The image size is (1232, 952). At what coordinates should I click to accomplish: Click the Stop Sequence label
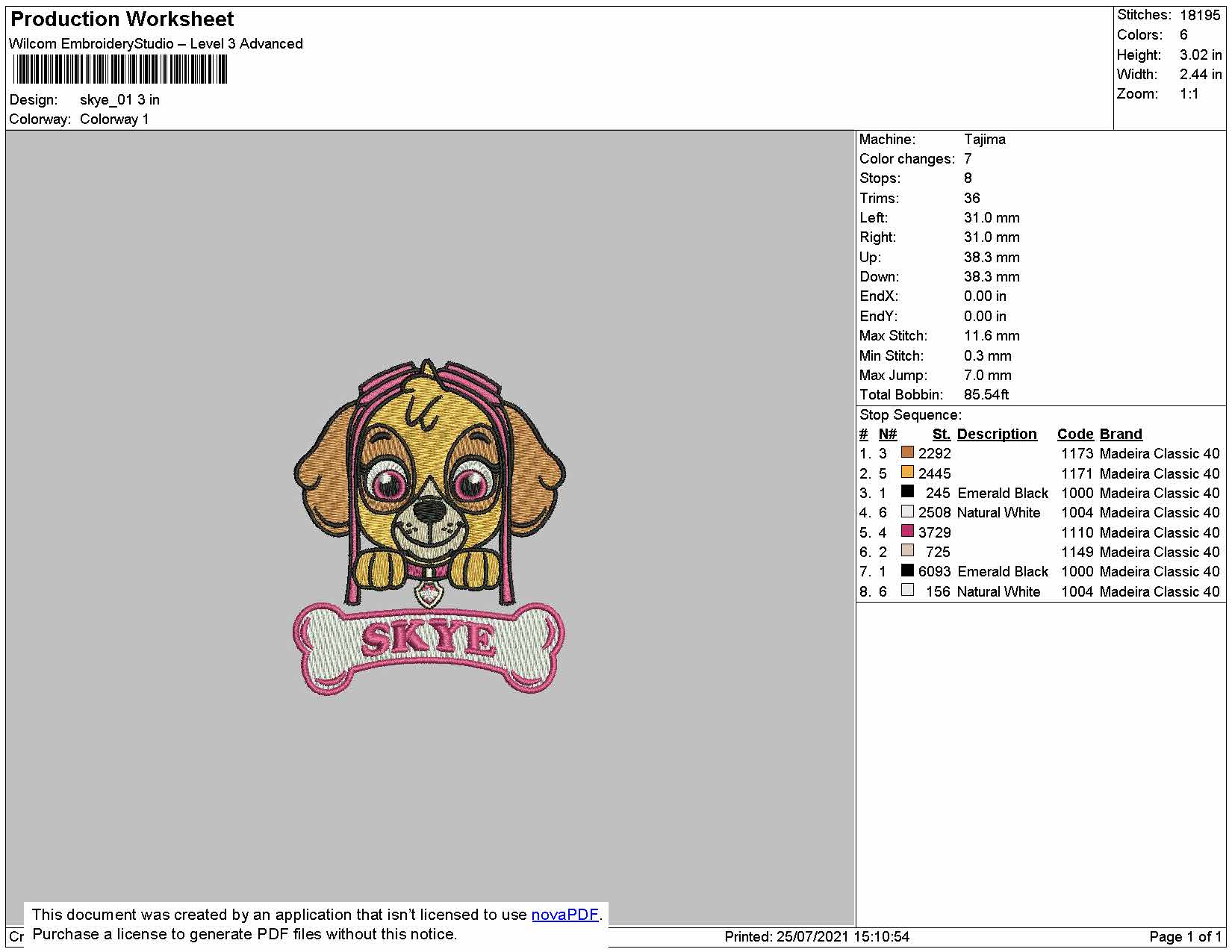910,415
